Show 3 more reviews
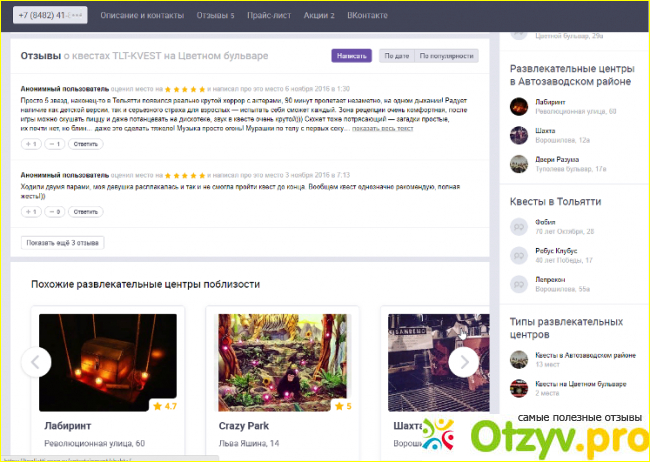Screen dimensions: 650x462 pos(63,243)
